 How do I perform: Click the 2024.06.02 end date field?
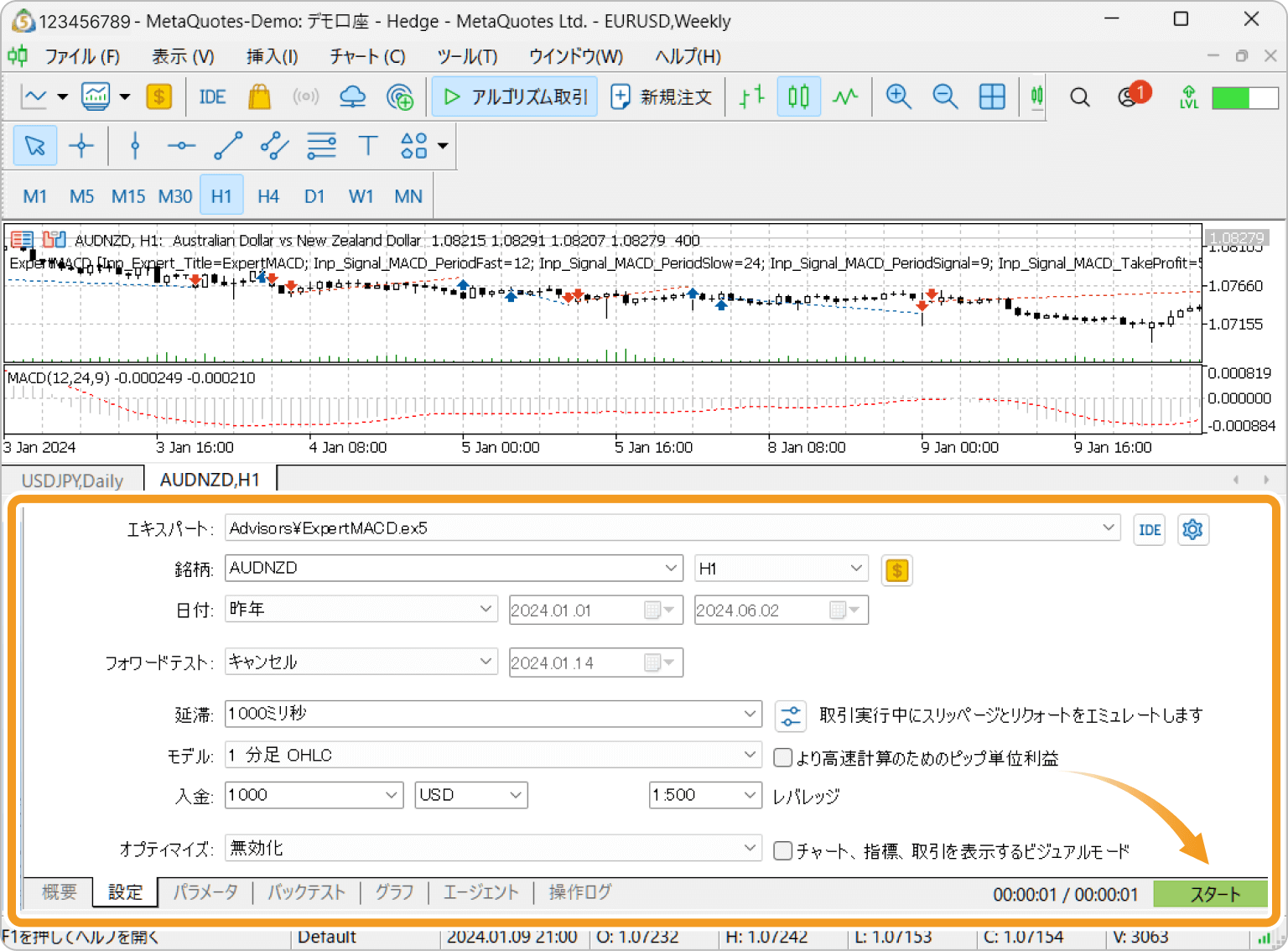pos(781,610)
